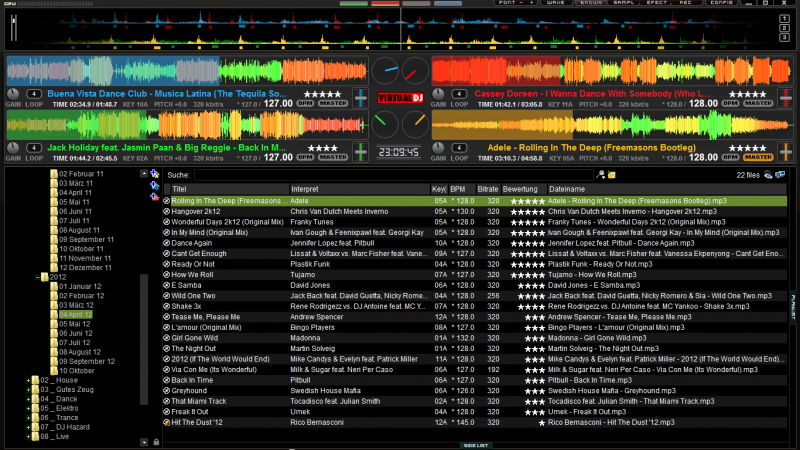800x450 pixels.
Task: Toggle MASTER on Cassey Doreen deck
Action: [758, 104]
